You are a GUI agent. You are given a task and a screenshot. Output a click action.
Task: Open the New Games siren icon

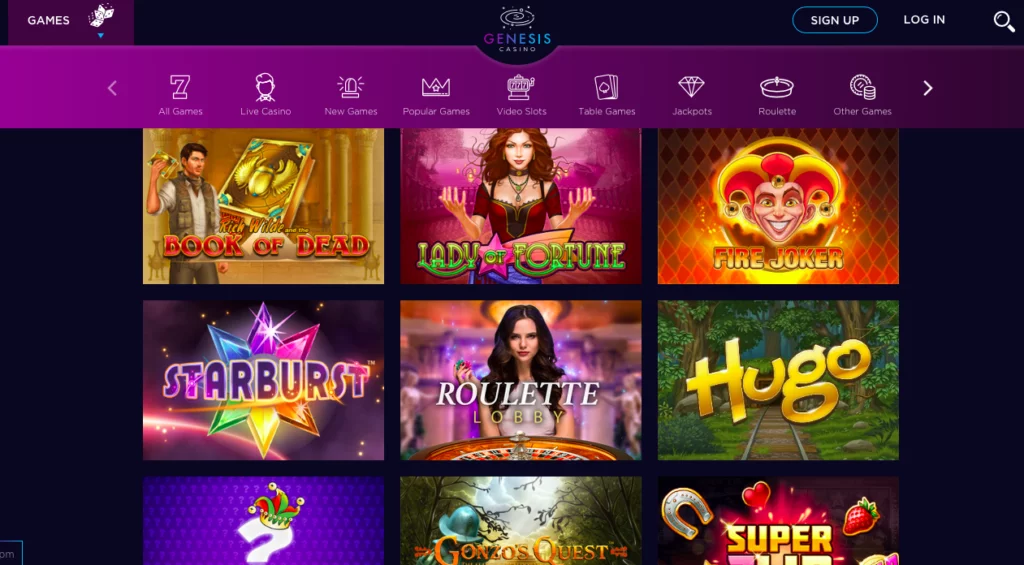pos(351,87)
